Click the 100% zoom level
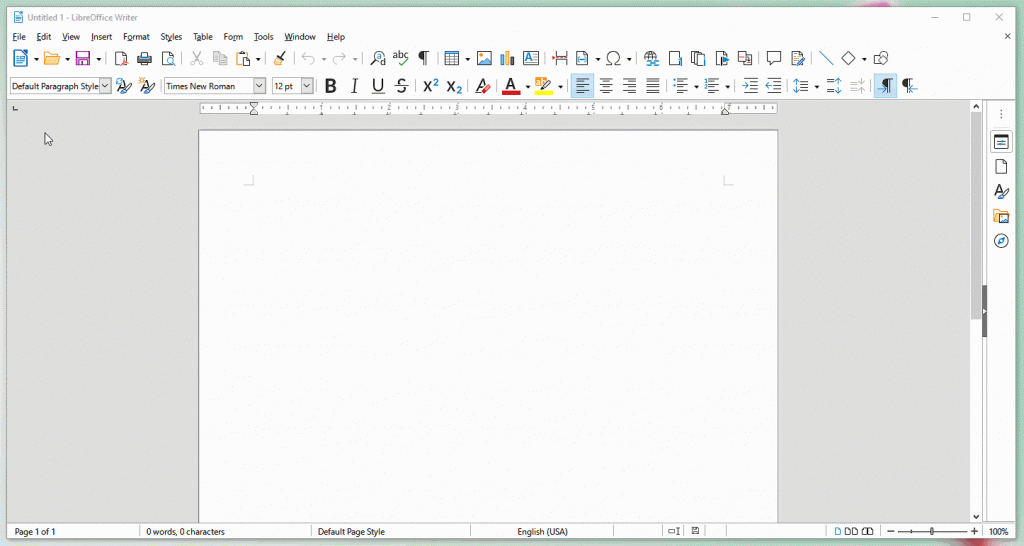The height and width of the screenshot is (546, 1024). (x=998, y=532)
